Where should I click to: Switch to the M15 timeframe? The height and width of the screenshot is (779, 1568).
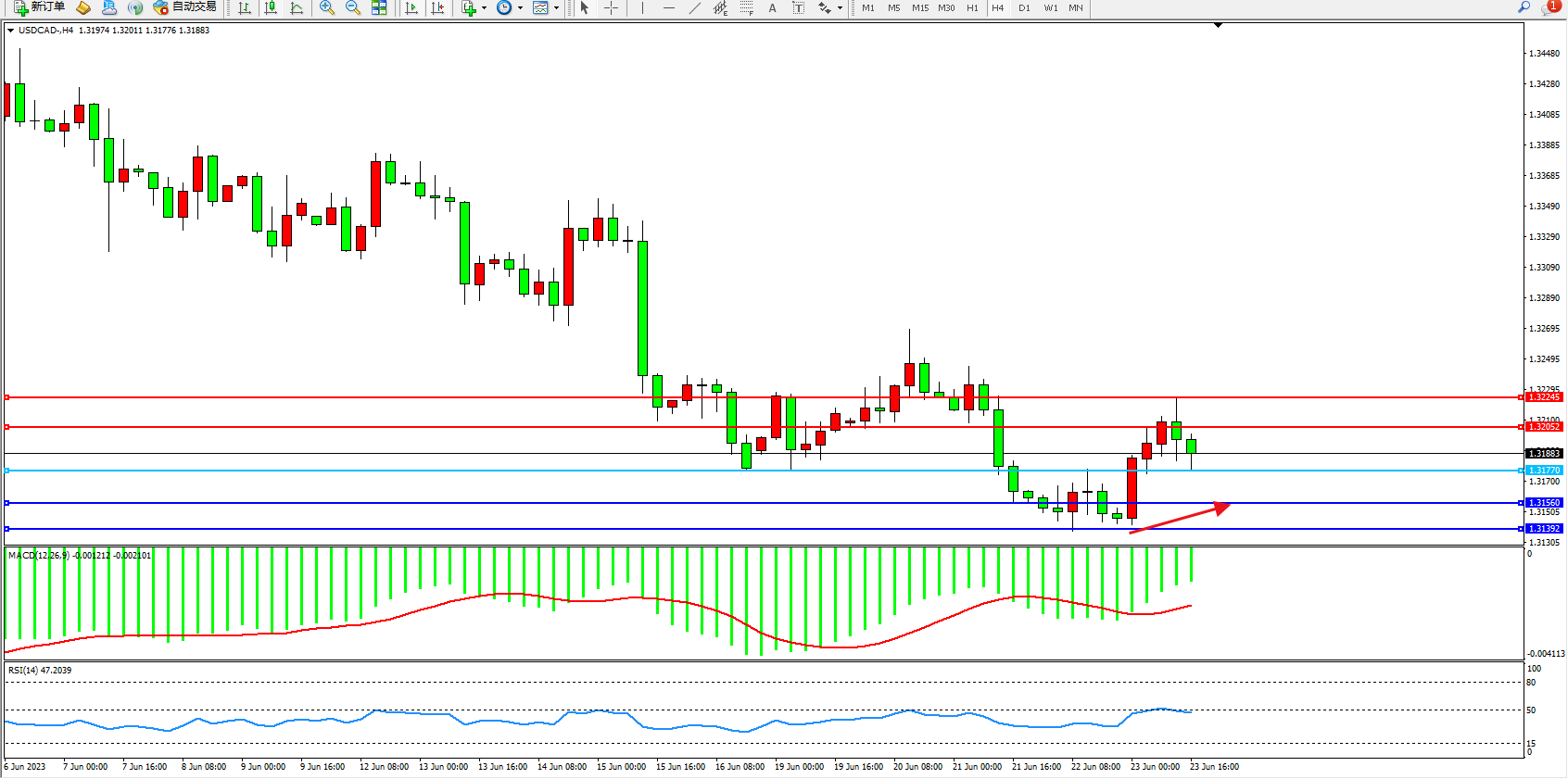pos(919,7)
